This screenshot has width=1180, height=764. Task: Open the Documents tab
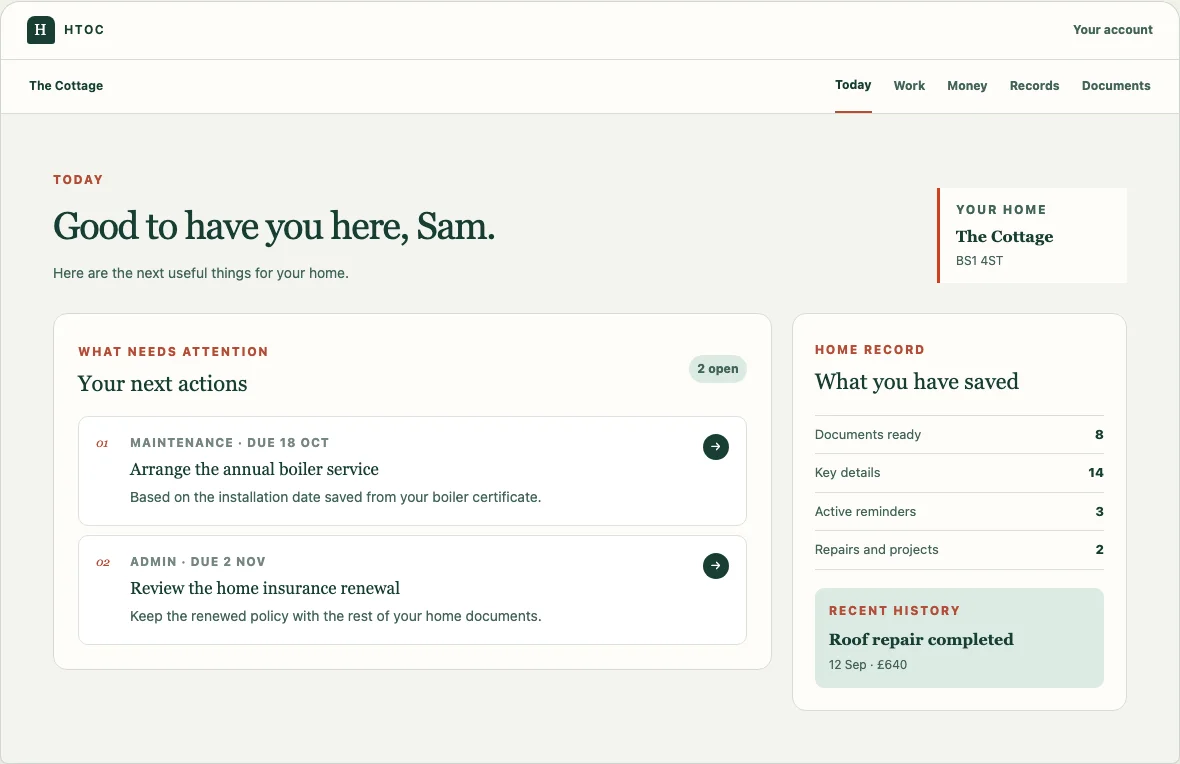click(1116, 86)
